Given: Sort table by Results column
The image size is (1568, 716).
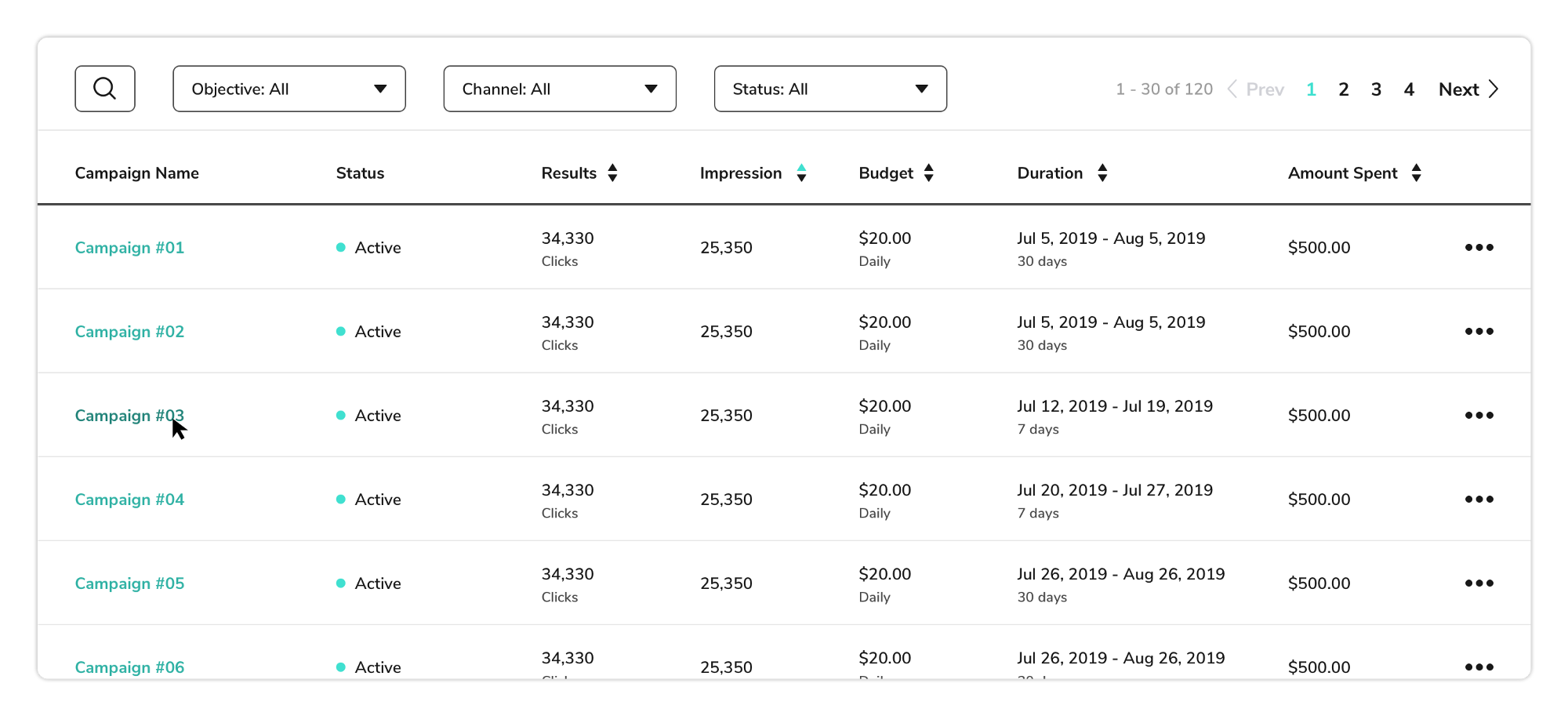Looking at the screenshot, I should tap(612, 173).
